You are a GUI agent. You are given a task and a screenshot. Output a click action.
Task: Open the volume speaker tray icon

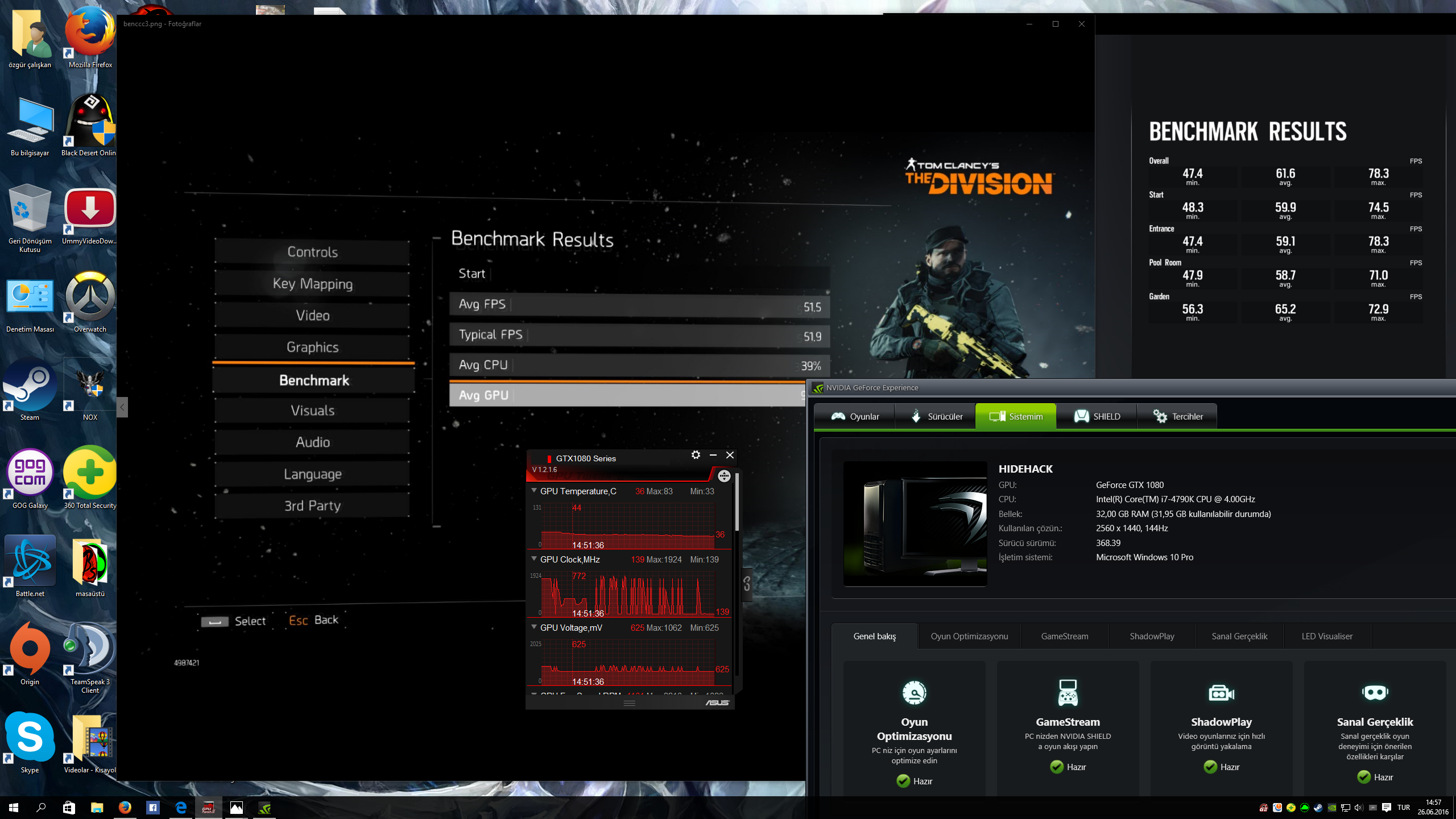point(1359,808)
